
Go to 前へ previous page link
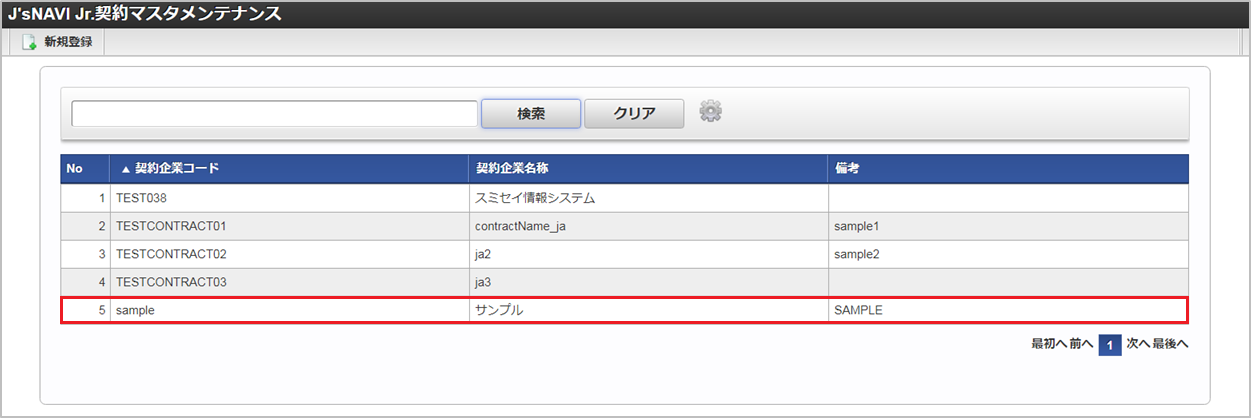(x=1080, y=344)
